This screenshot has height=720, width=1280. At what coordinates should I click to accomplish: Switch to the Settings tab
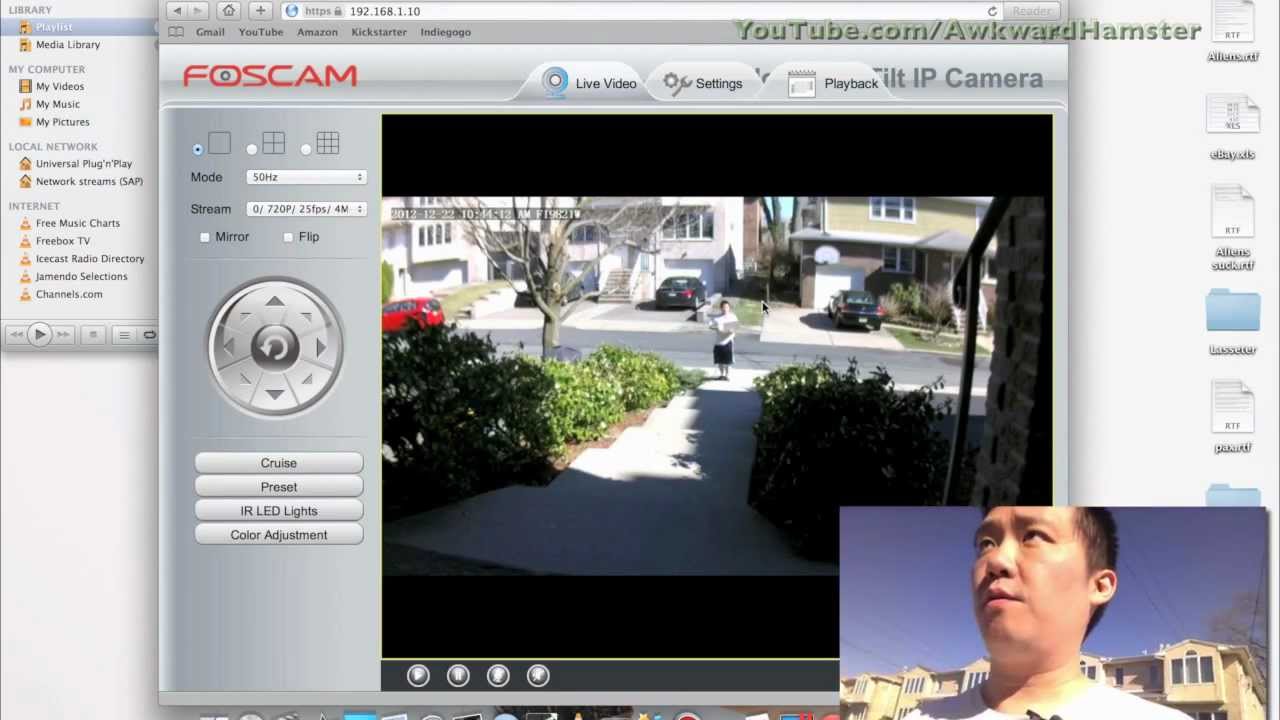(703, 83)
